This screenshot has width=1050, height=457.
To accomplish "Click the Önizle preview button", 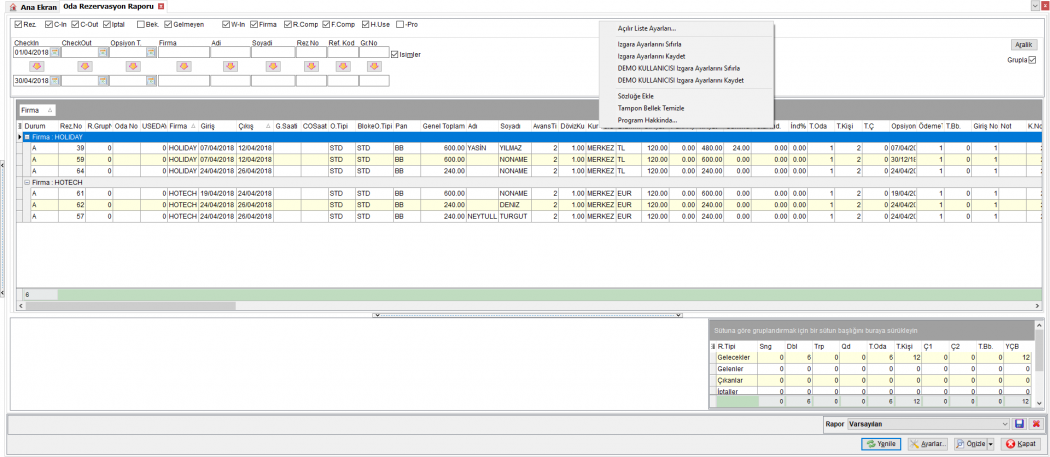I will (970, 444).
